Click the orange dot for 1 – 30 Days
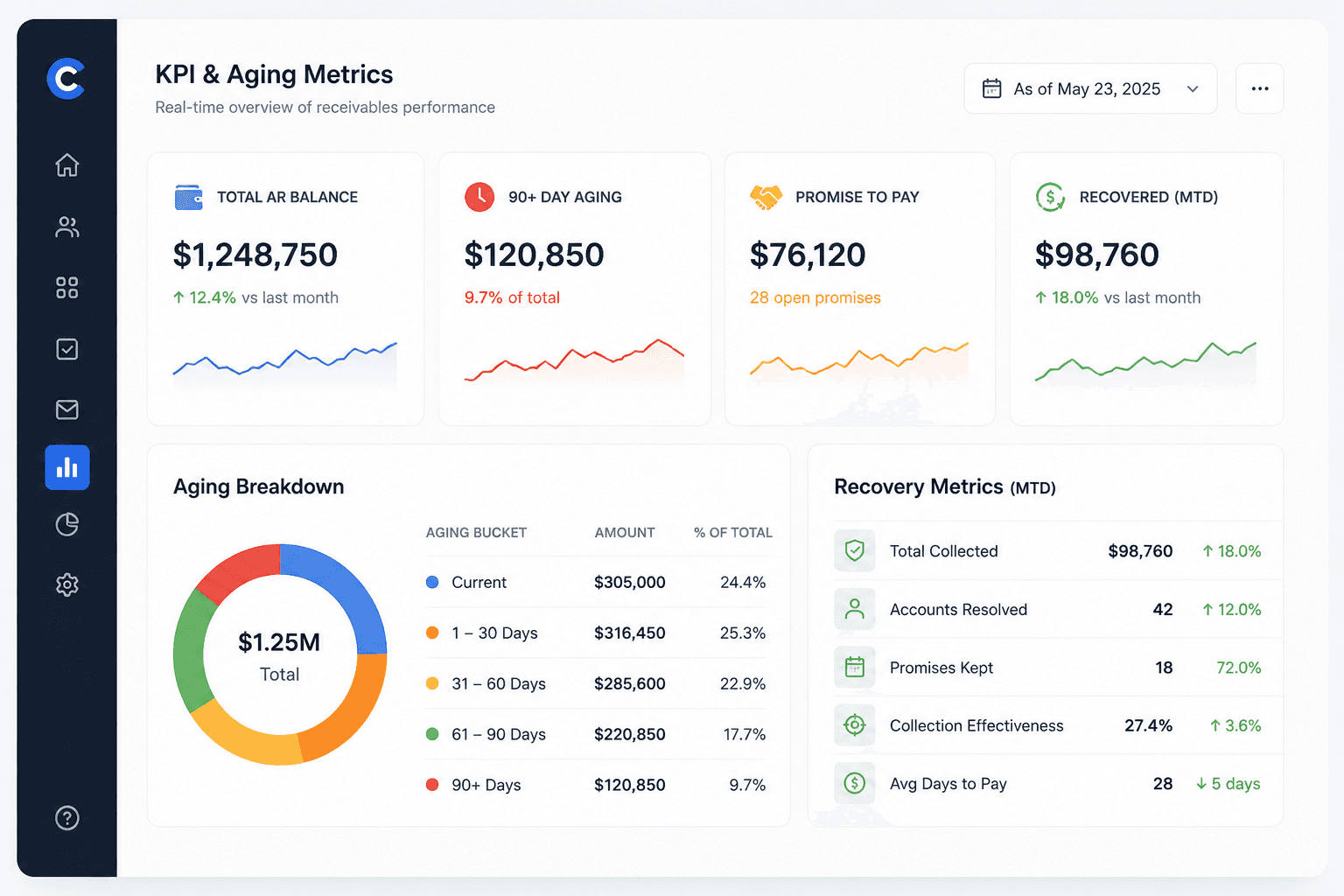The width and height of the screenshot is (1344, 896). pyautogui.click(x=432, y=633)
